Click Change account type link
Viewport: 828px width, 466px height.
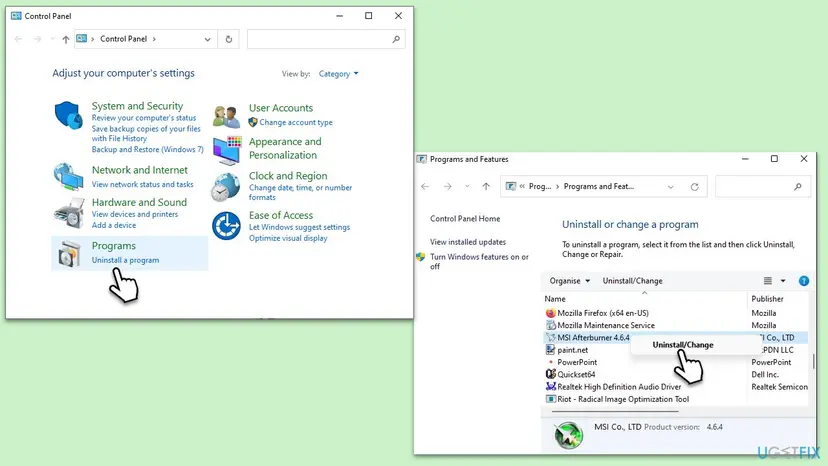tap(296, 123)
